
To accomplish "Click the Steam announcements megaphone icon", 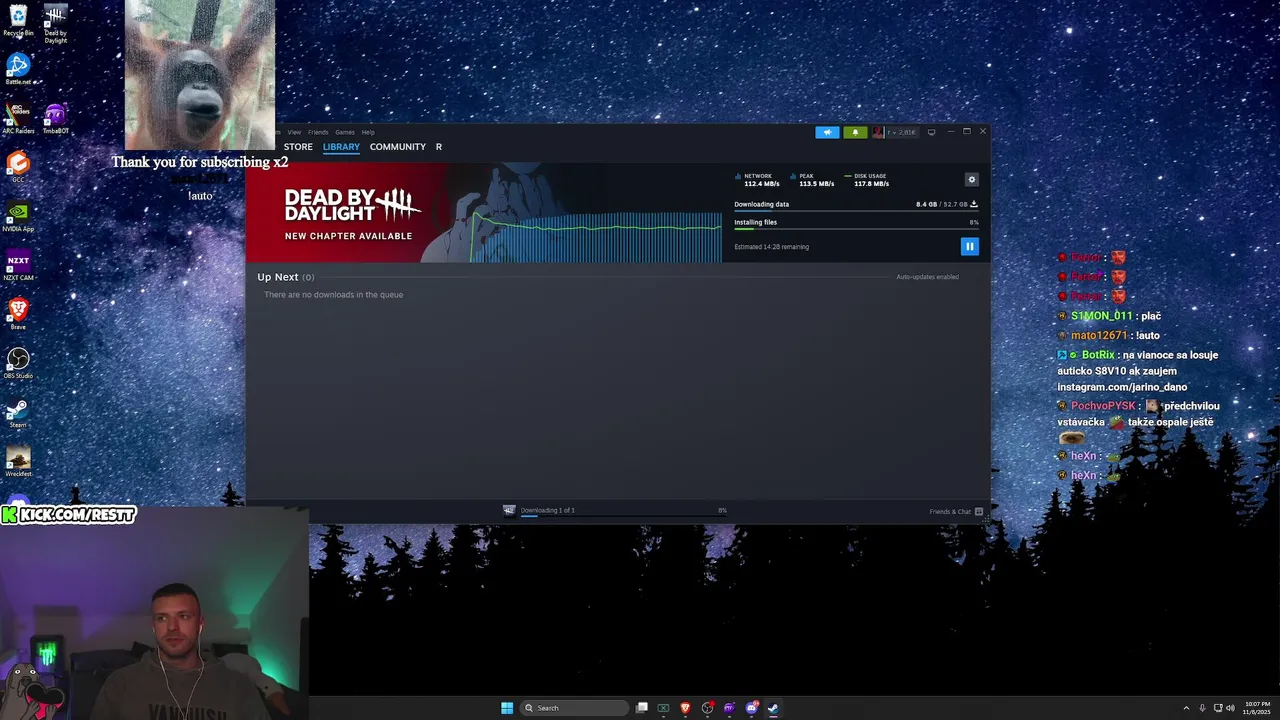I will pyautogui.click(x=827, y=132).
